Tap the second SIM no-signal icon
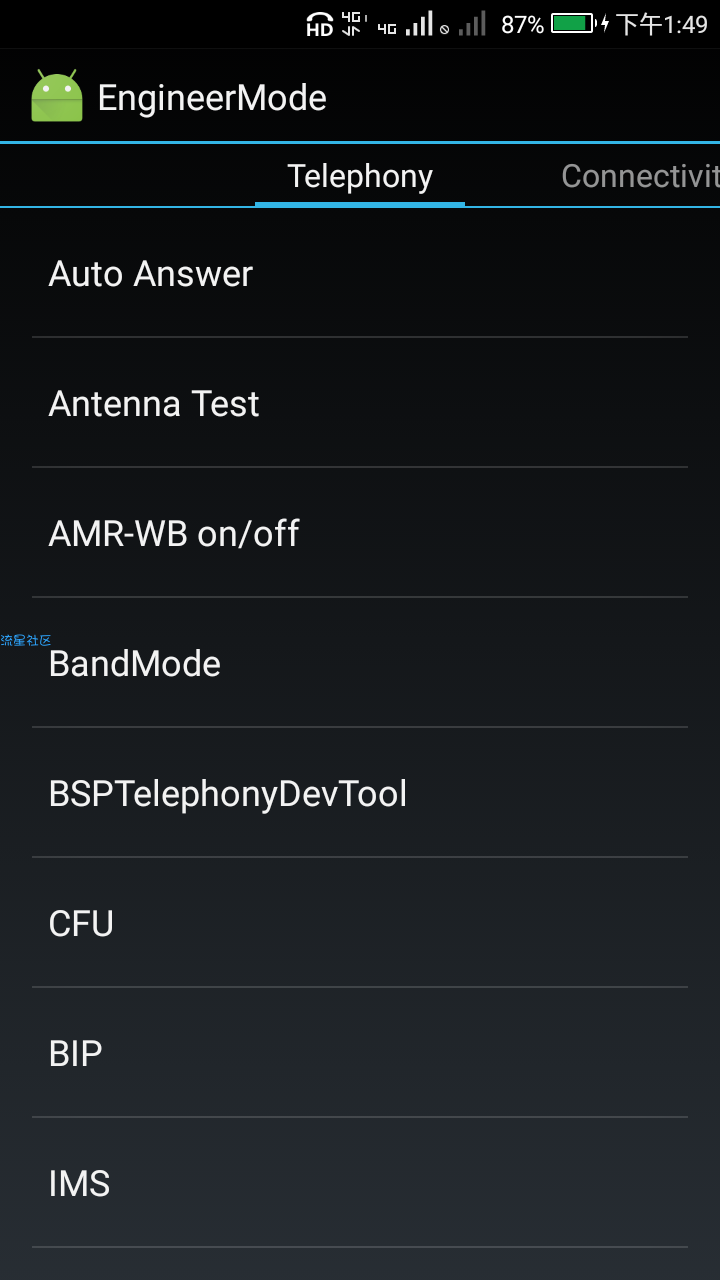The image size is (720, 1280). point(464,24)
